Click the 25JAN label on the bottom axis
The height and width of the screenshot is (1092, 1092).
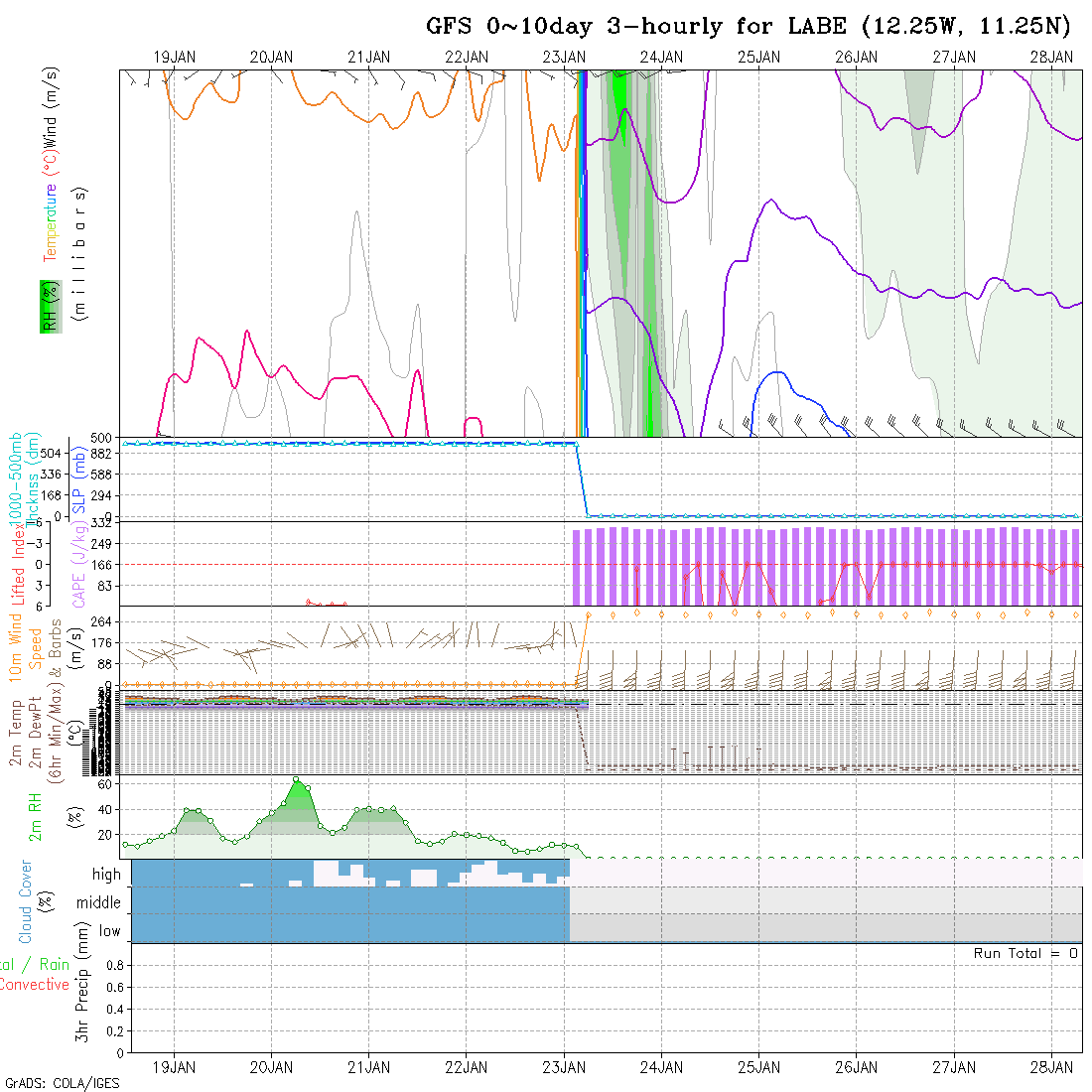point(759,1067)
